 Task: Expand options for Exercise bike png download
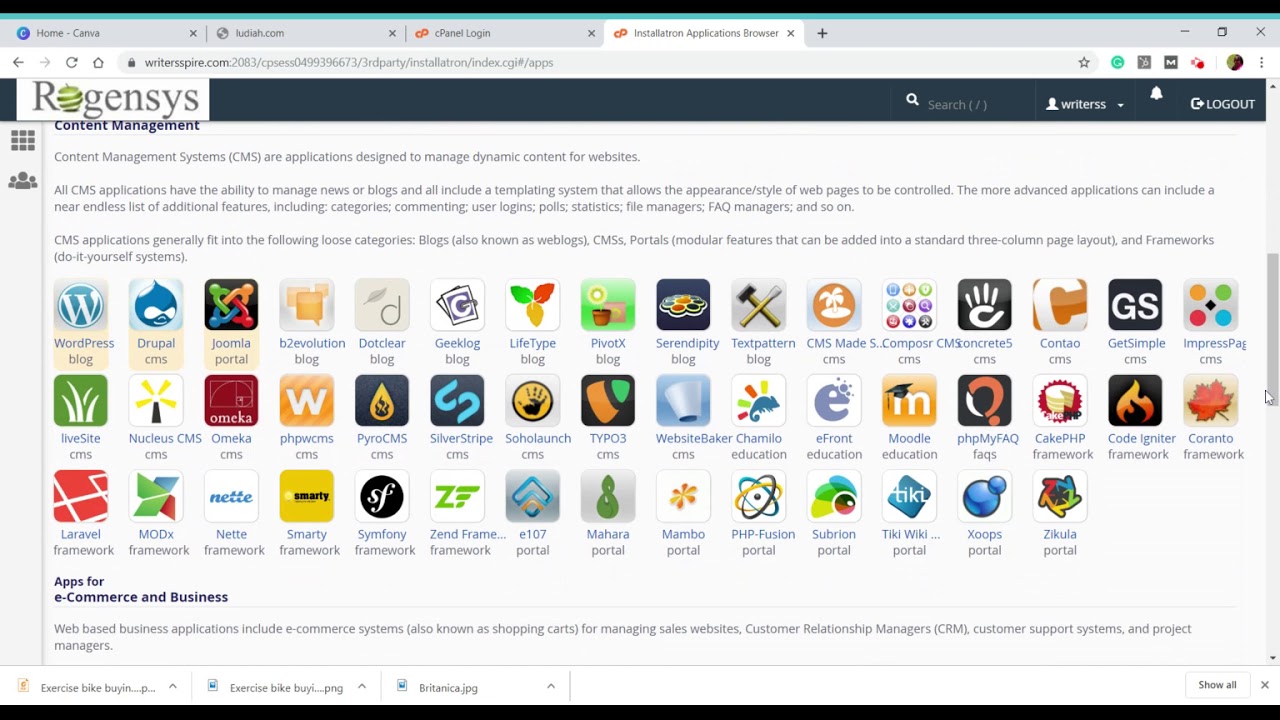362,686
